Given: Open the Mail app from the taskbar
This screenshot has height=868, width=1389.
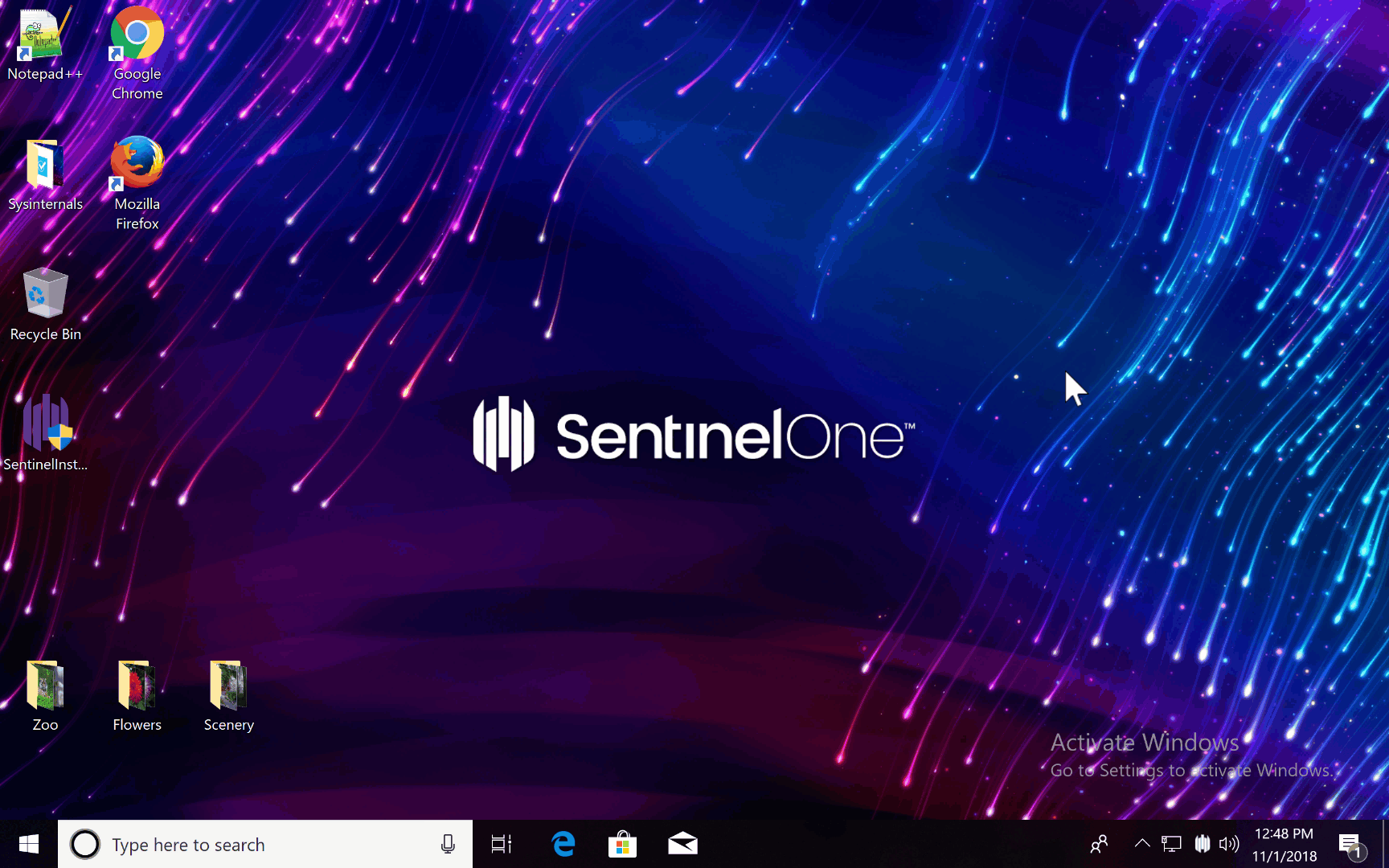Looking at the screenshot, I should pos(682,844).
